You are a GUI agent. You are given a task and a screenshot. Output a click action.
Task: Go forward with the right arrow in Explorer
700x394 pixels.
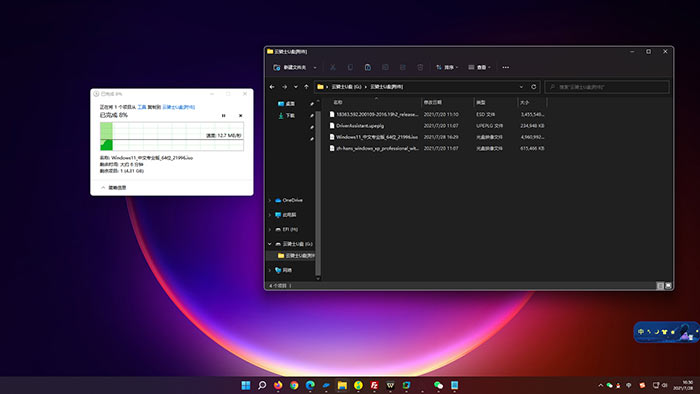click(x=284, y=87)
